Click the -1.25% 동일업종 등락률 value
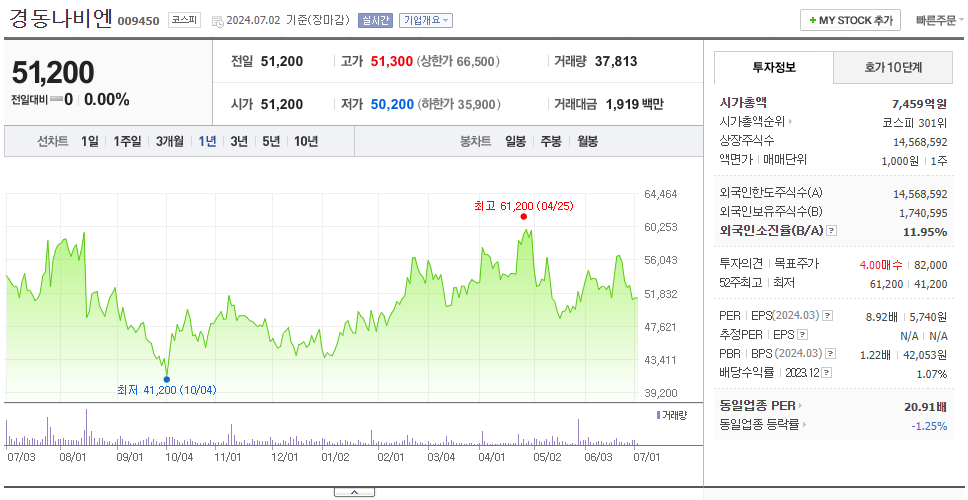This screenshot has width=968, height=500. (929, 426)
